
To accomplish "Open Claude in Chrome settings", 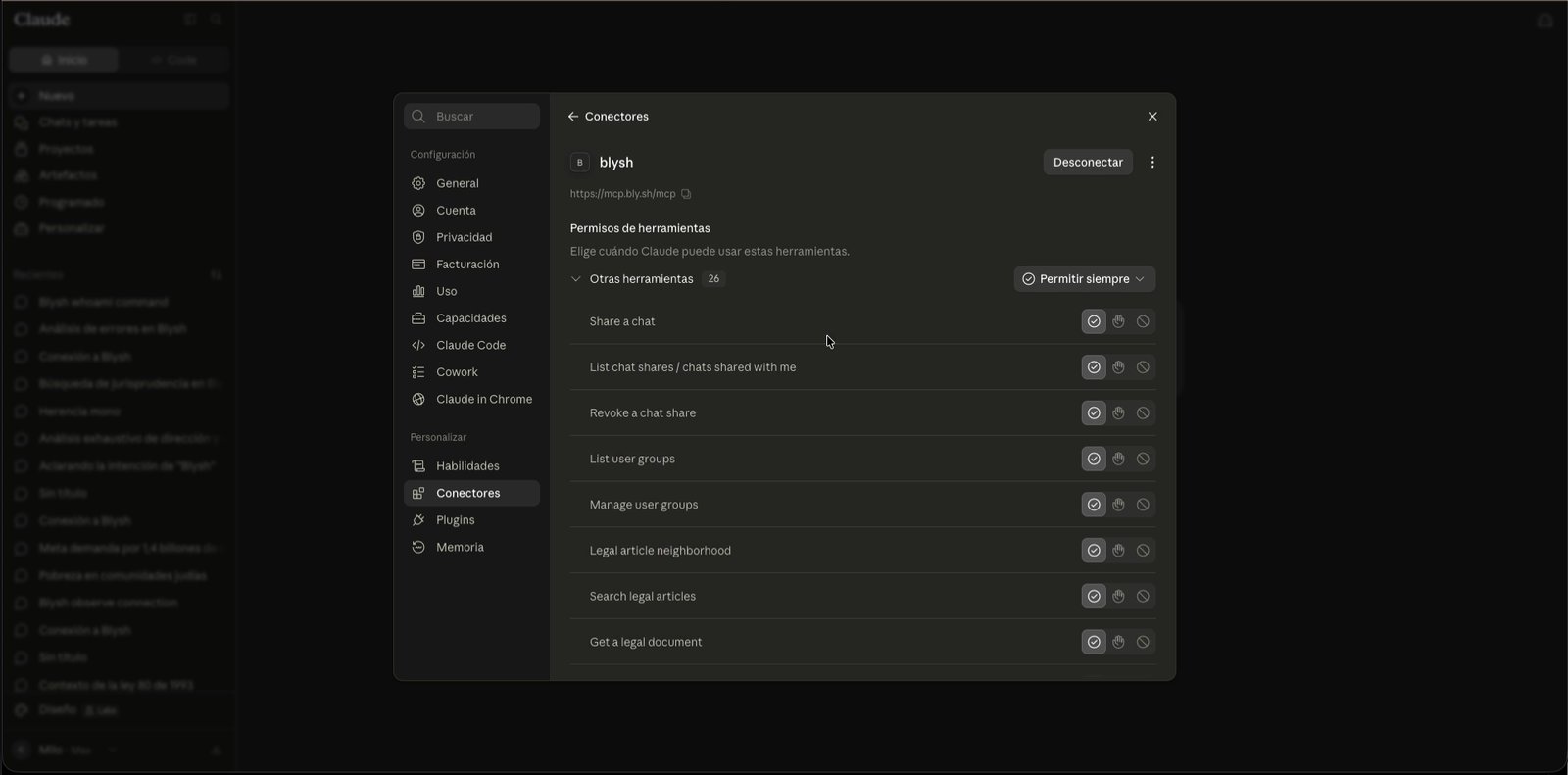I will pyautogui.click(x=471, y=399).
